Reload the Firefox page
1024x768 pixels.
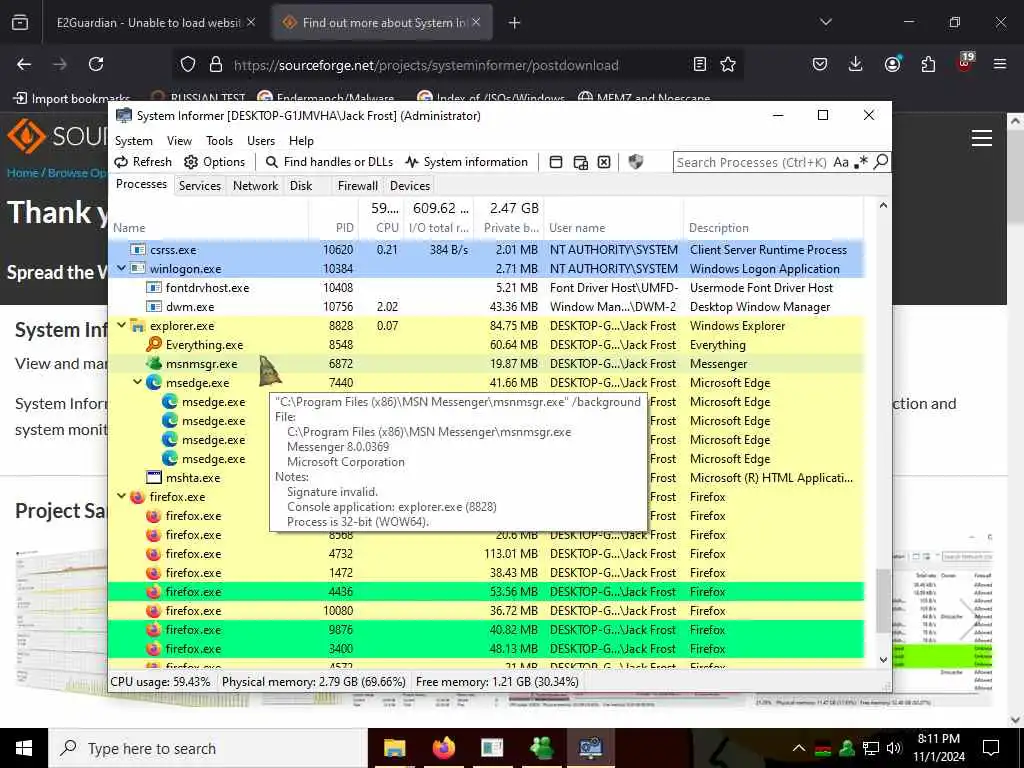96,64
